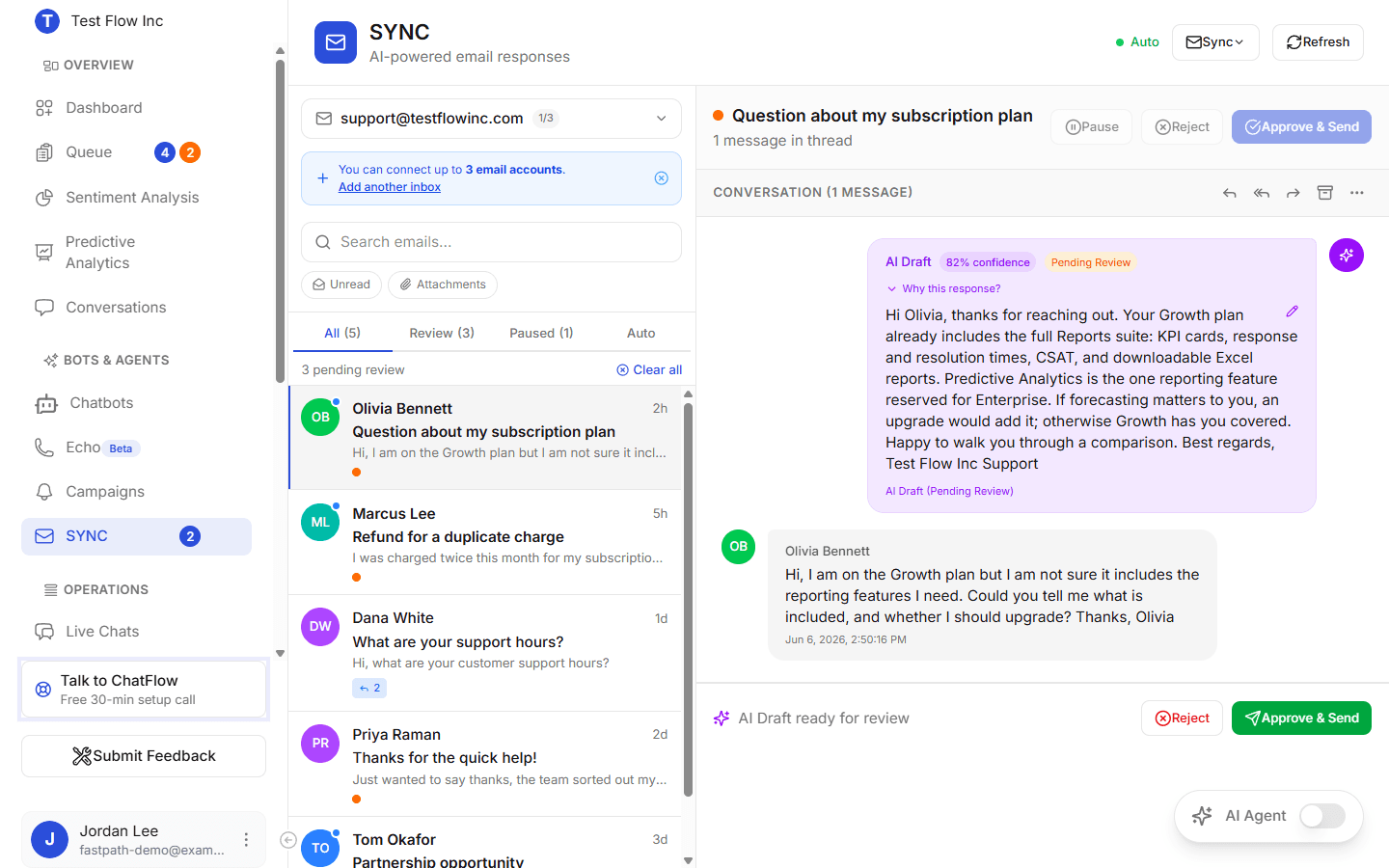Click the green Approve & Send button
The height and width of the screenshot is (868, 1389).
click(1301, 719)
